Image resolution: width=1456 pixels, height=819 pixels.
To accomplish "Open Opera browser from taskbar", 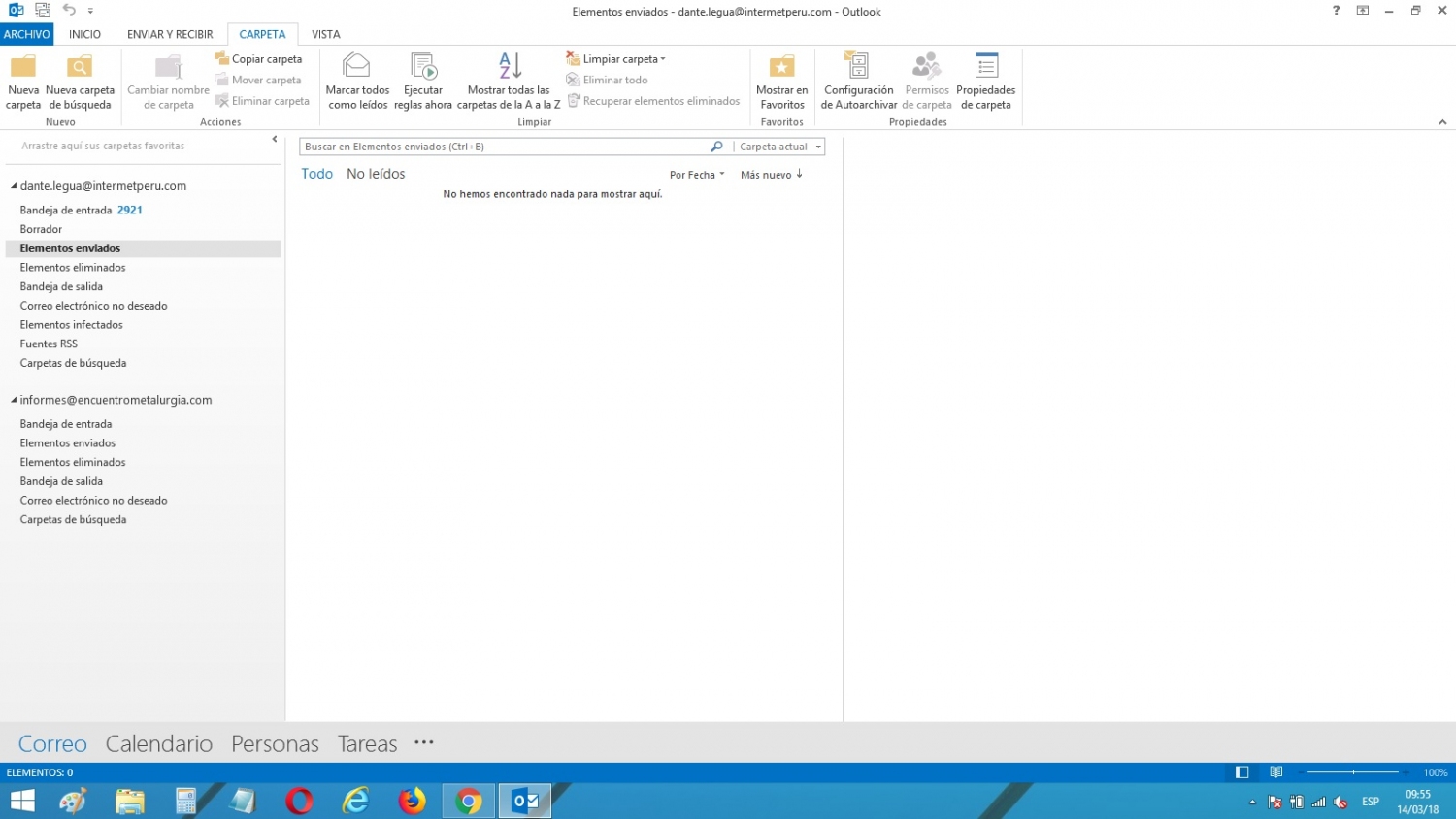I will [x=299, y=801].
